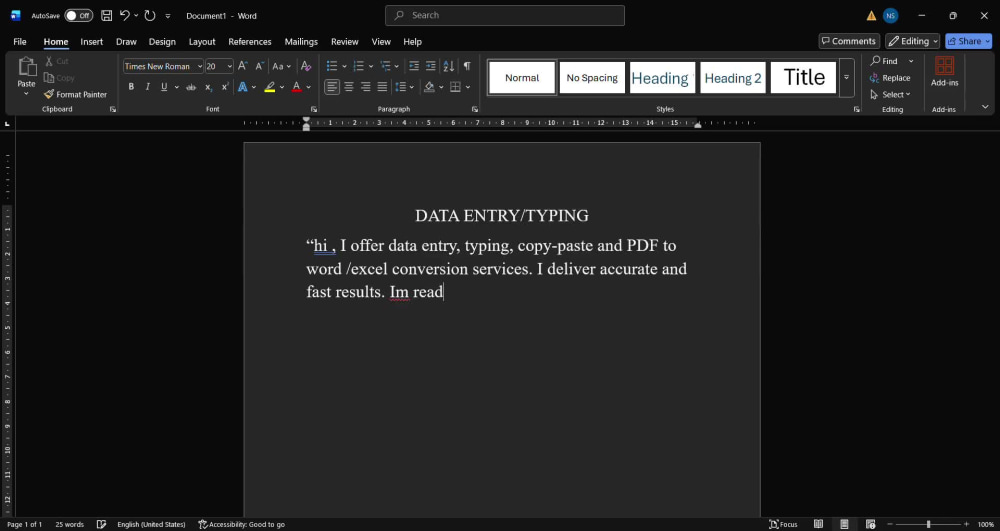Toggle show paragraph marks
Image resolution: width=1000 pixels, height=531 pixels.
(467, 66)
